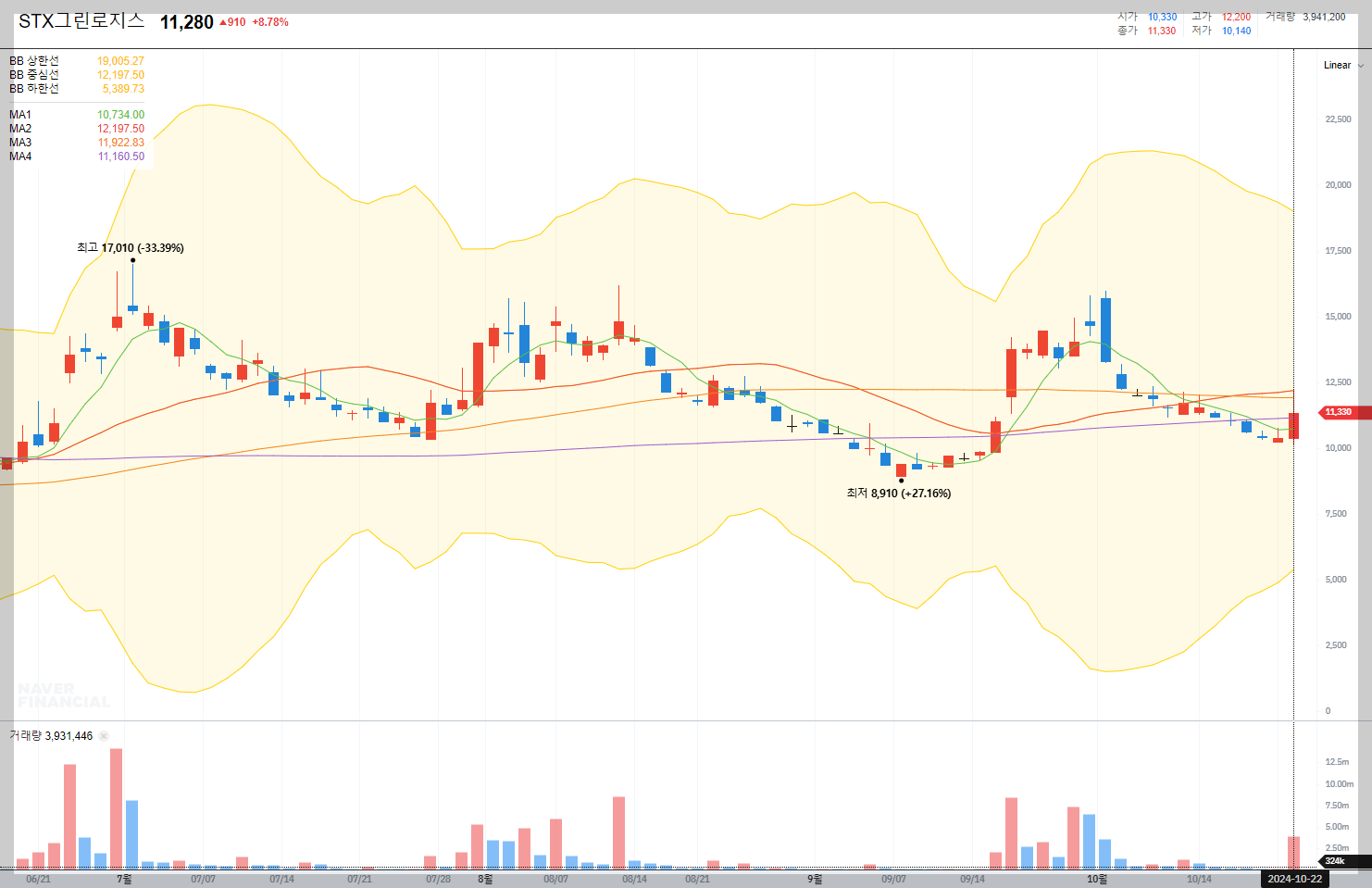Click the 07/28 date label
Screen dimensions: 1372x888
click(x=438, y=879)
